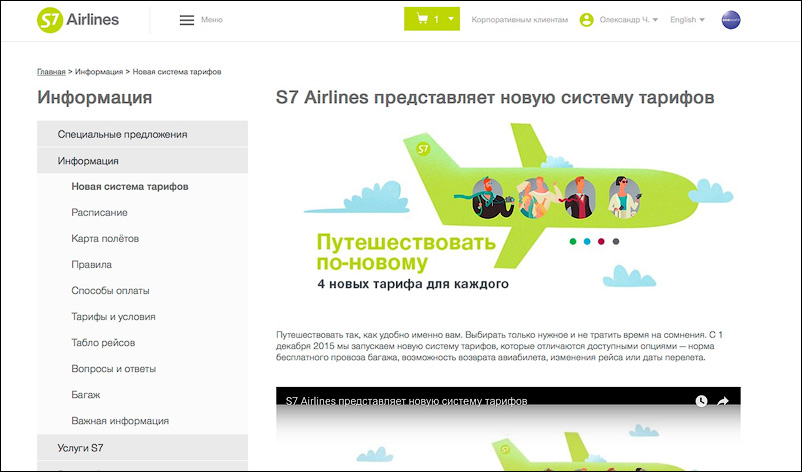802x472 pixels.
Task: Select the green carousel dot
Action: [573, 241]
